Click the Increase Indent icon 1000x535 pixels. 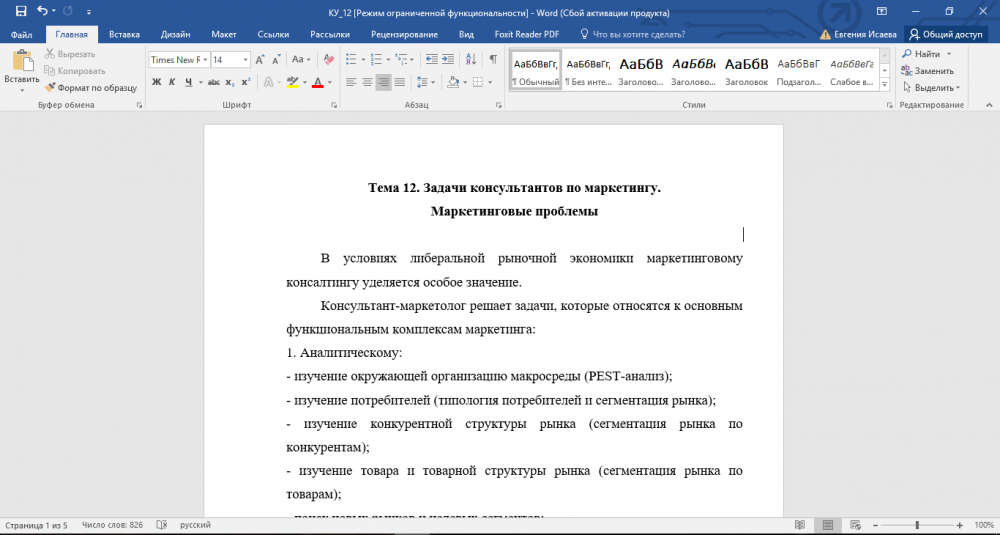pos(449,60)
